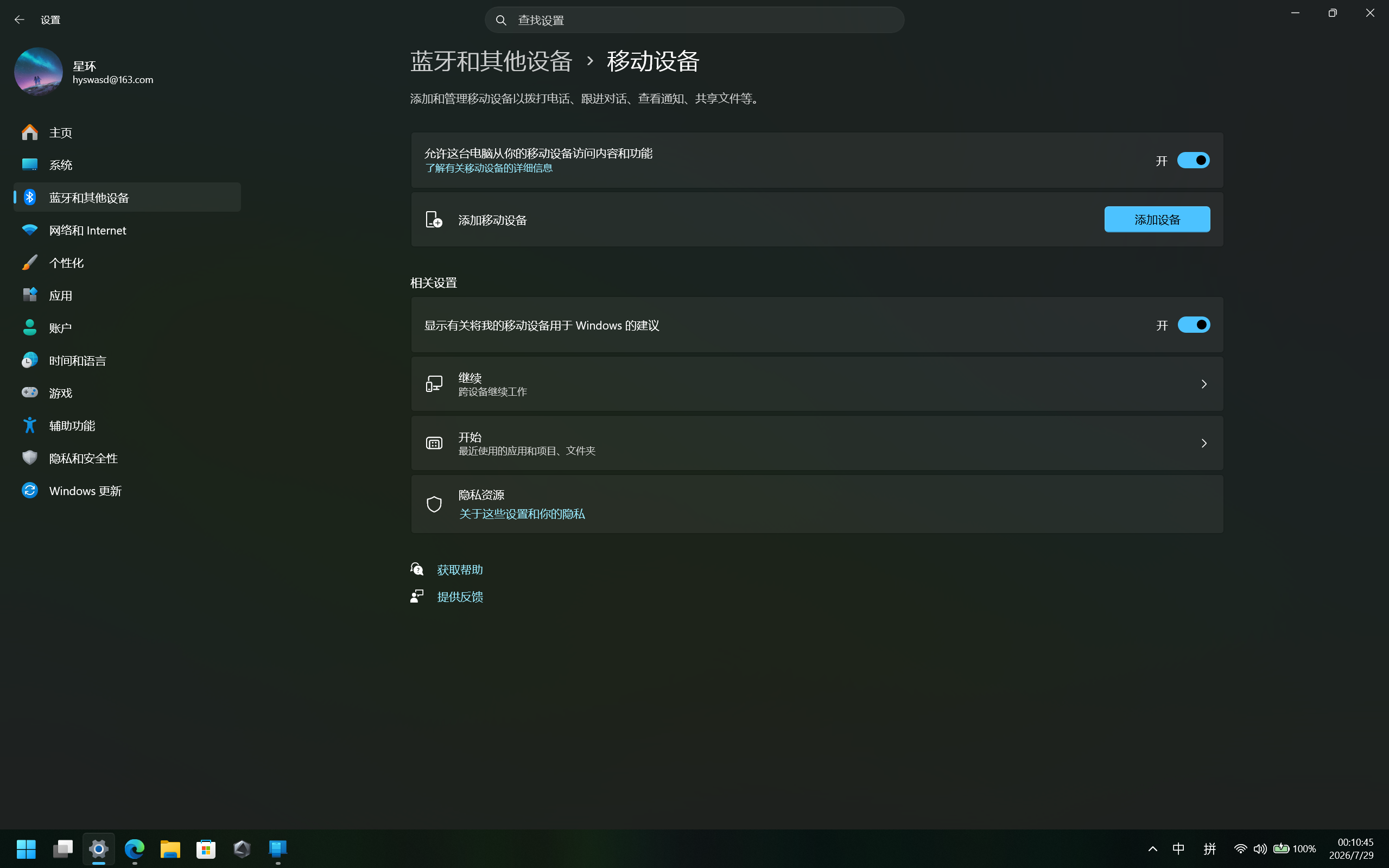
Task: Go back using the arrow icon
Action: (20, 20)
